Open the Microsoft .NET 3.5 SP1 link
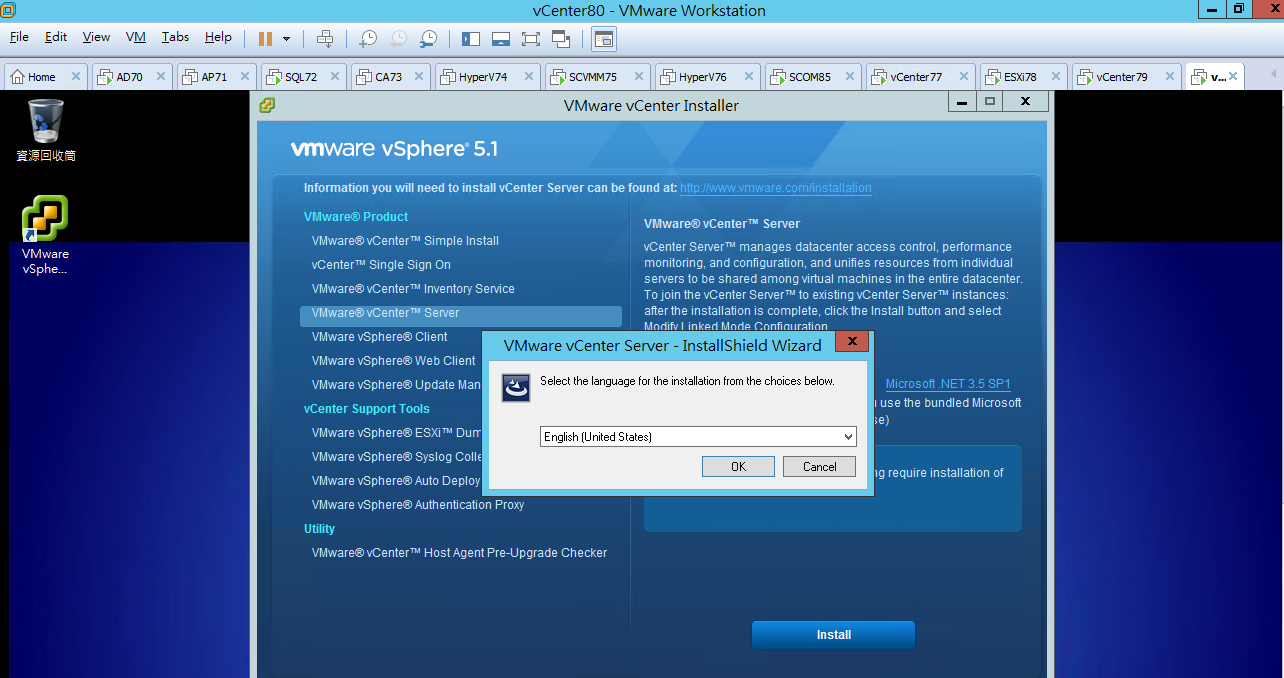Viewport: 1284px width, 678px height. tap(948, 384)
